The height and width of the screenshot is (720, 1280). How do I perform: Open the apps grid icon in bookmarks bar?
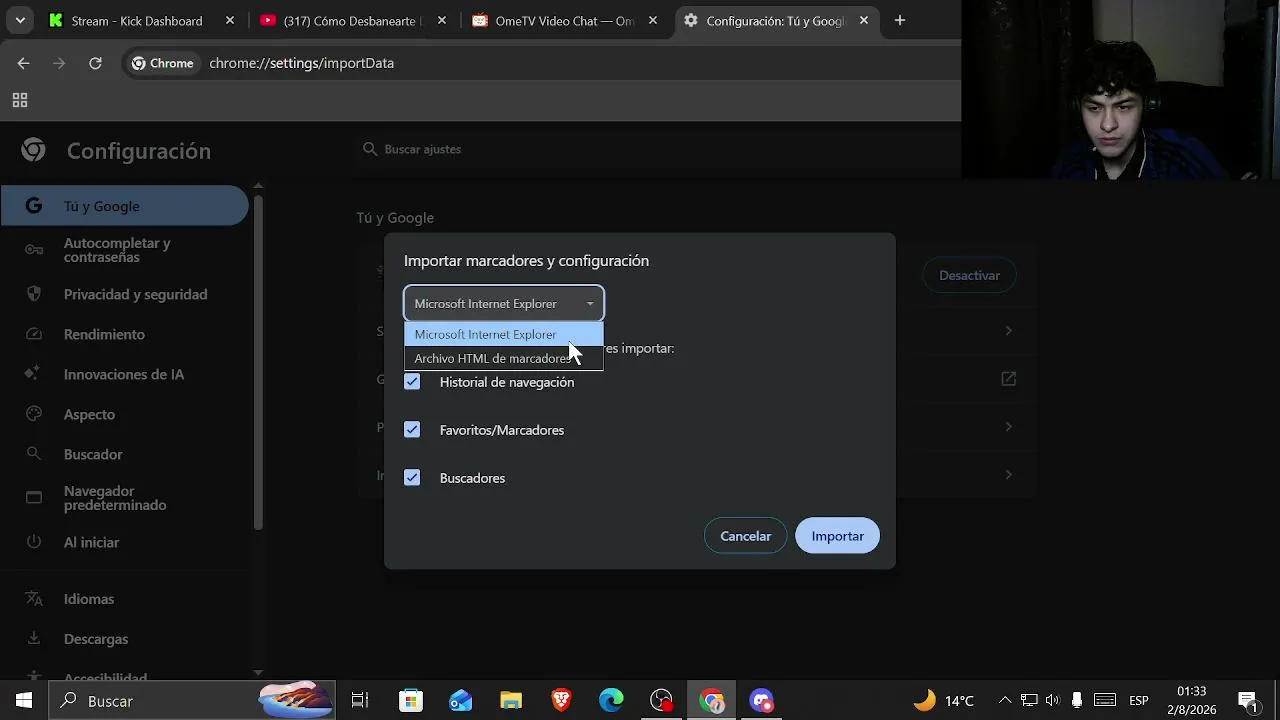coord(19,100)
